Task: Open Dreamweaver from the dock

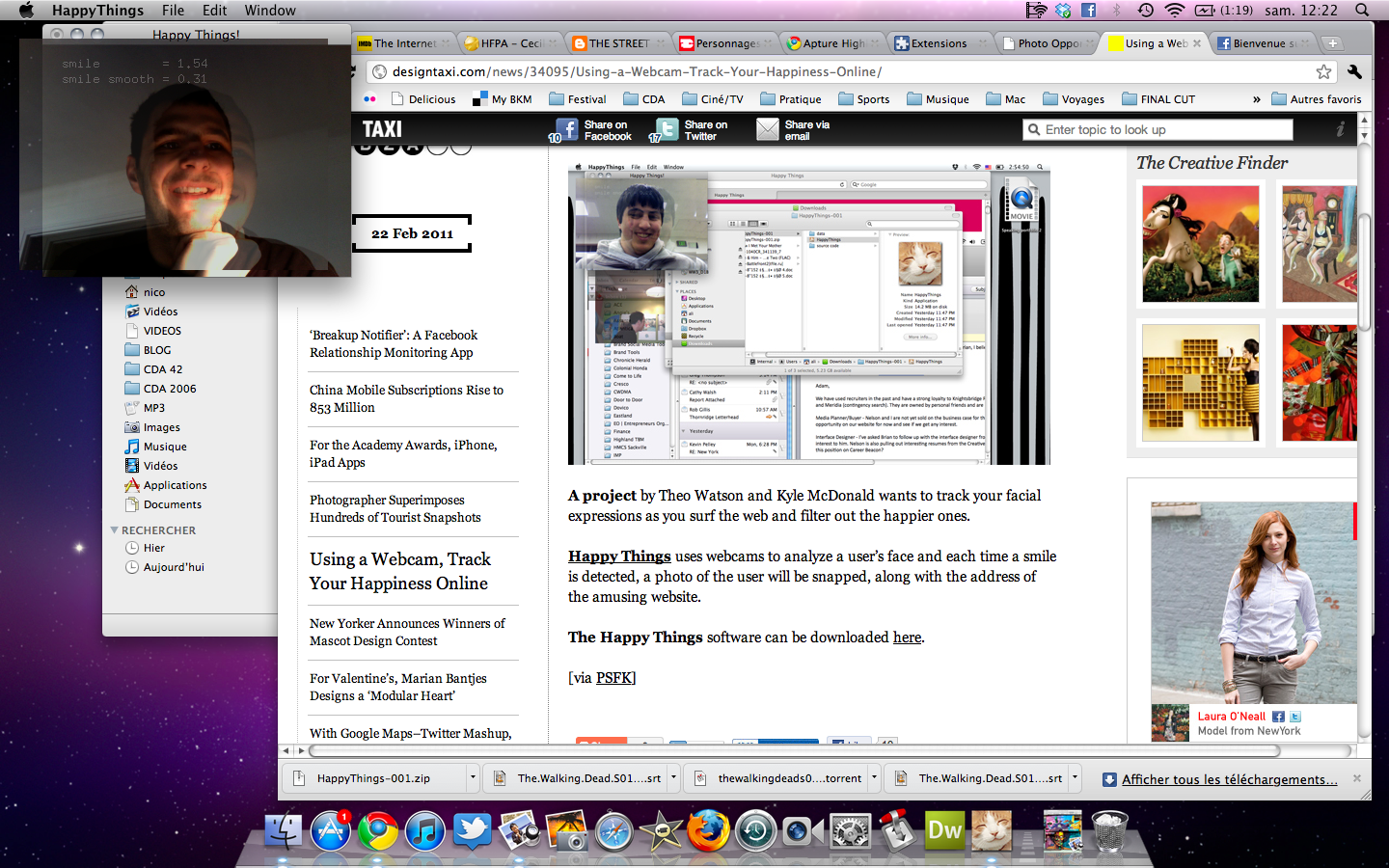Action: [944, 829]
